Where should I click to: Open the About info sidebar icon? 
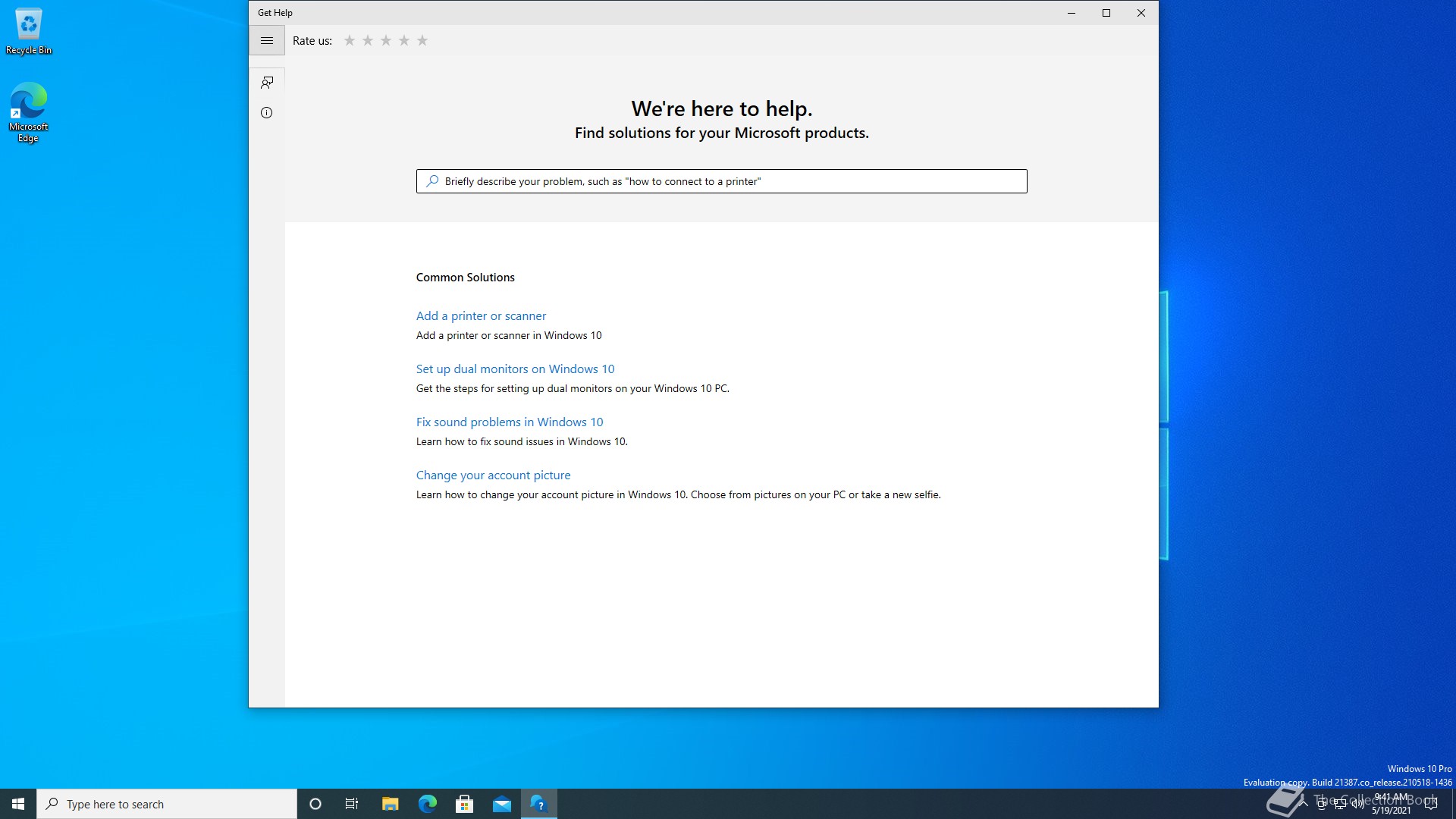(x=267, y=113)
